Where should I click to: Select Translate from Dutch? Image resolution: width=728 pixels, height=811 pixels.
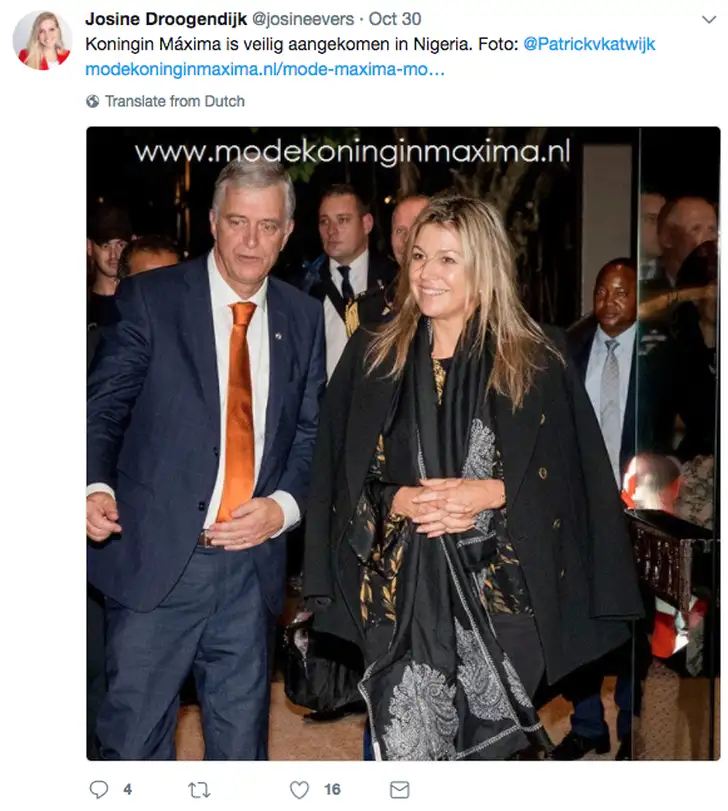pyautogui.click(x=175, y=101)
